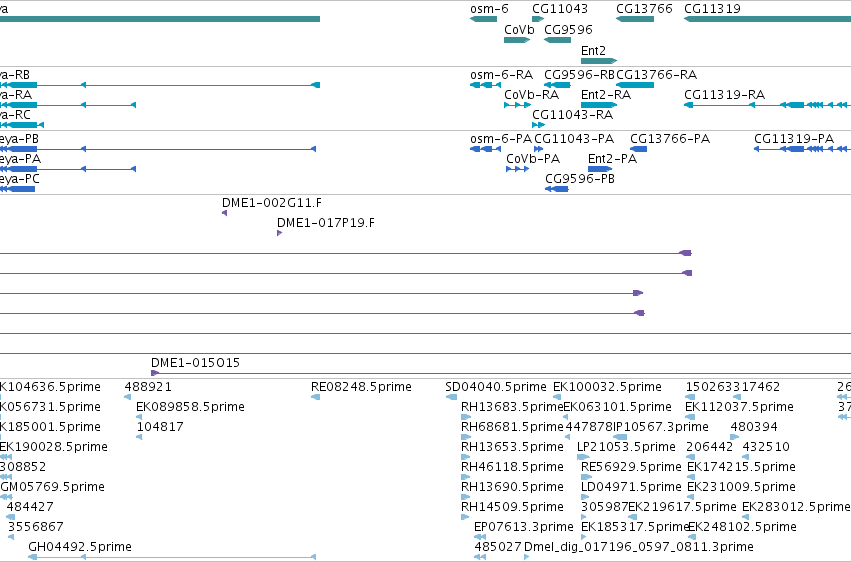
Task: Click the osm-6-PA protein label
Action: point(501,139)
